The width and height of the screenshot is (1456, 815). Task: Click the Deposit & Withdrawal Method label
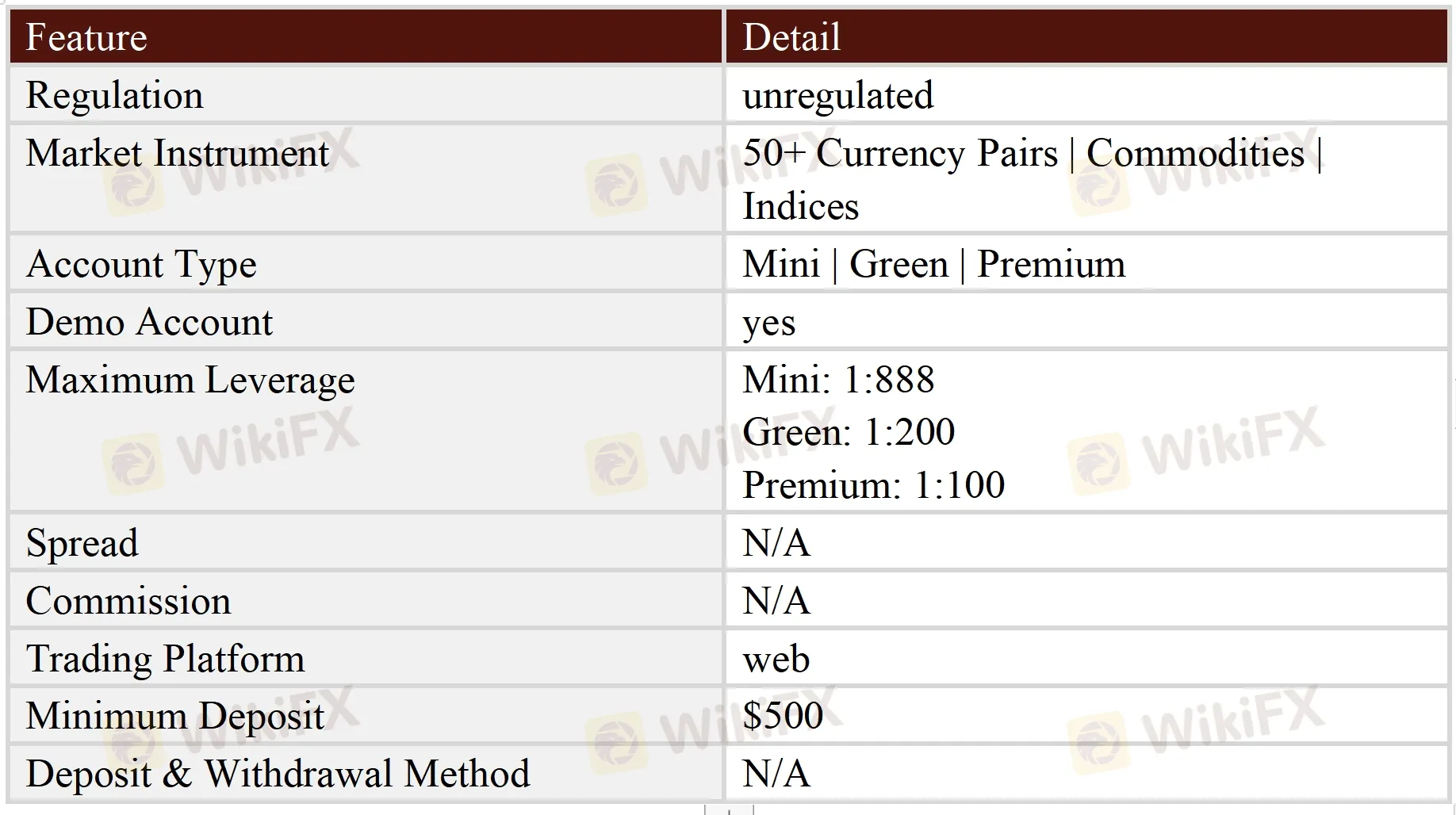coord(278,774)
